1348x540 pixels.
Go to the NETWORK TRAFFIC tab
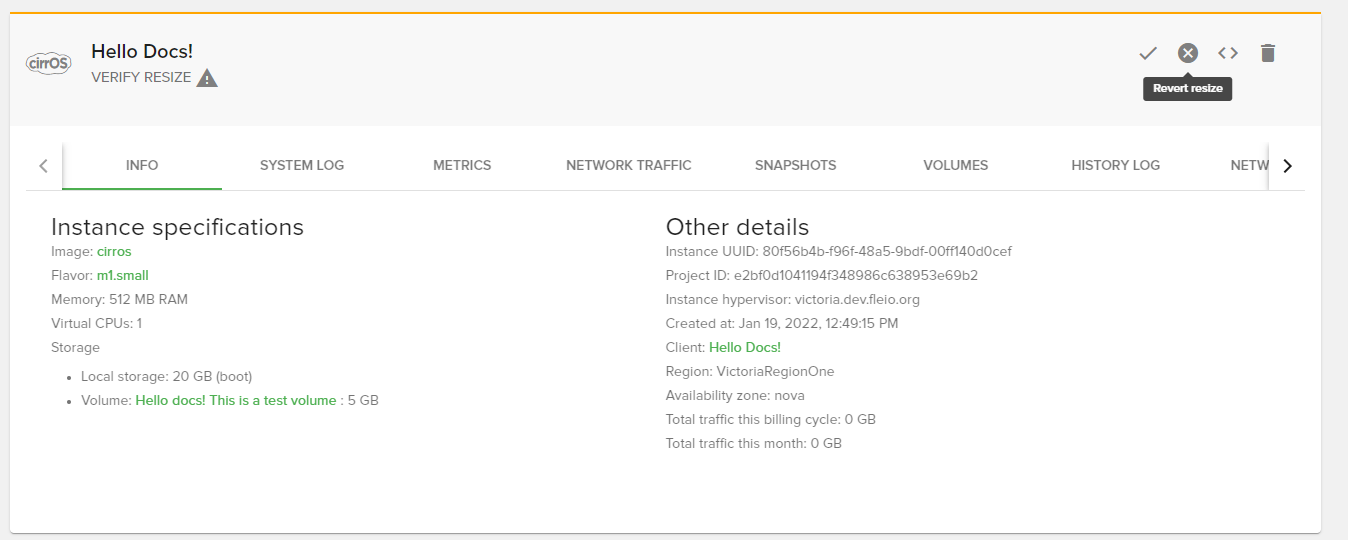pyautogui.click(x=628, y=165)
